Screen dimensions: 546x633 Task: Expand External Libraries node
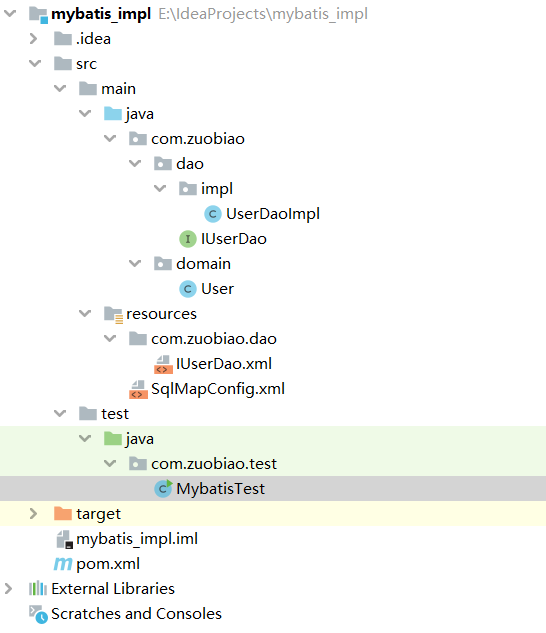click(8, 589)
